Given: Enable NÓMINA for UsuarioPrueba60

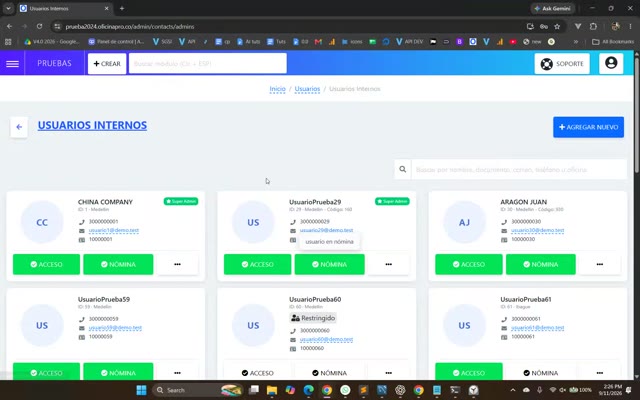Looking at the screenshot, I should (330, 372).
